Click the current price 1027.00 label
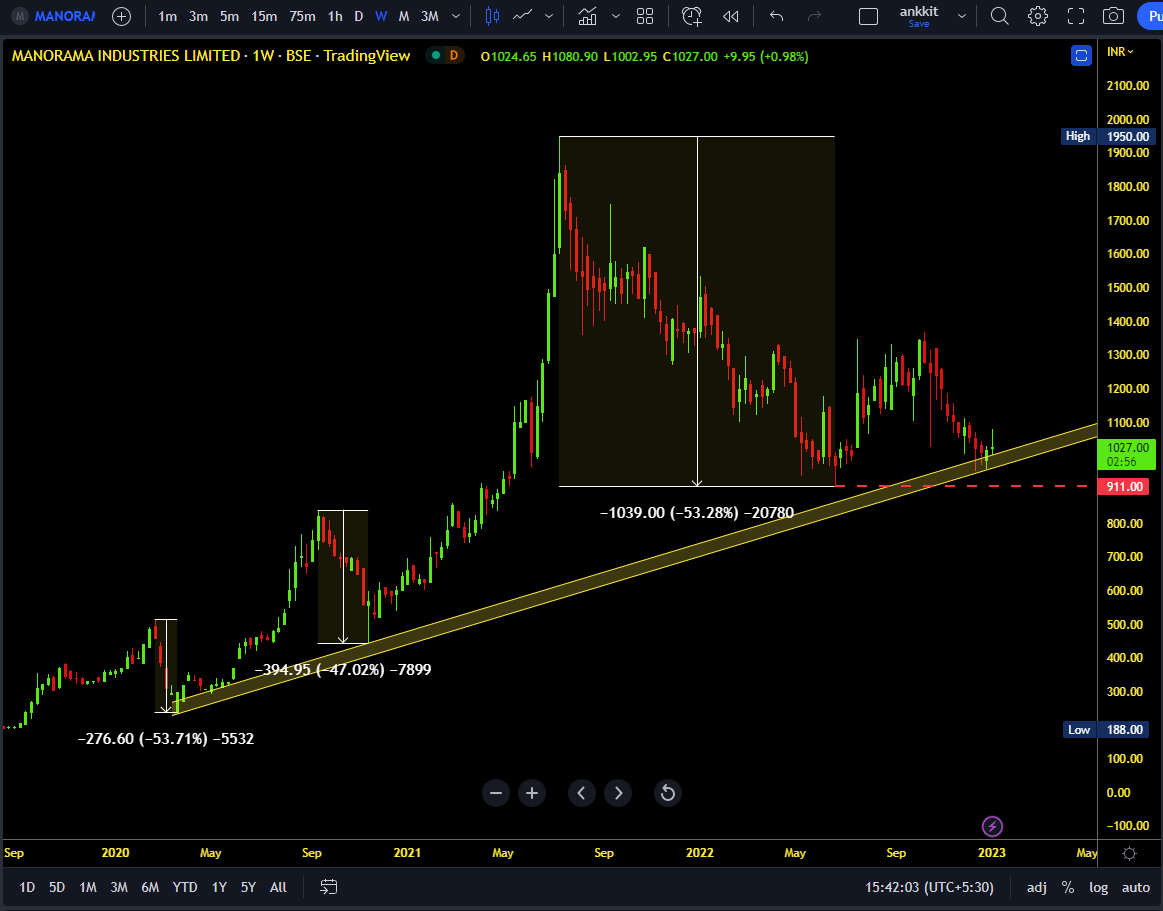Image resolution: width=1163 pixels, height=911 pixels. [x=1127, y=454]
